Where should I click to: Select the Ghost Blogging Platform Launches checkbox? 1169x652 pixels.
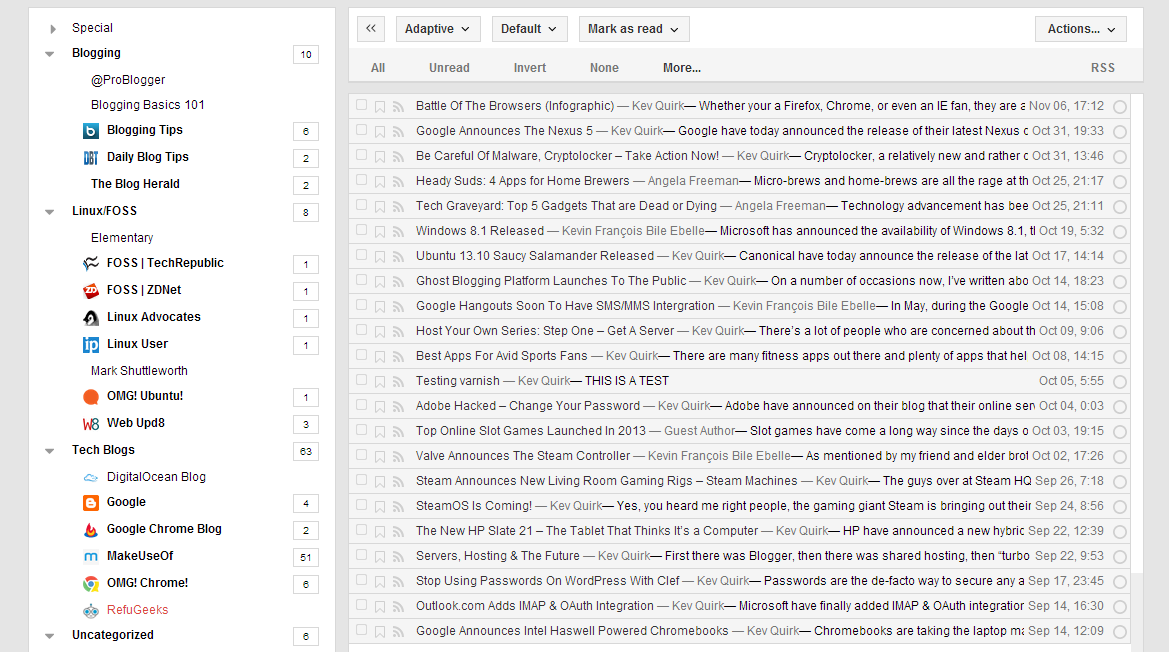tap(361, 281)
